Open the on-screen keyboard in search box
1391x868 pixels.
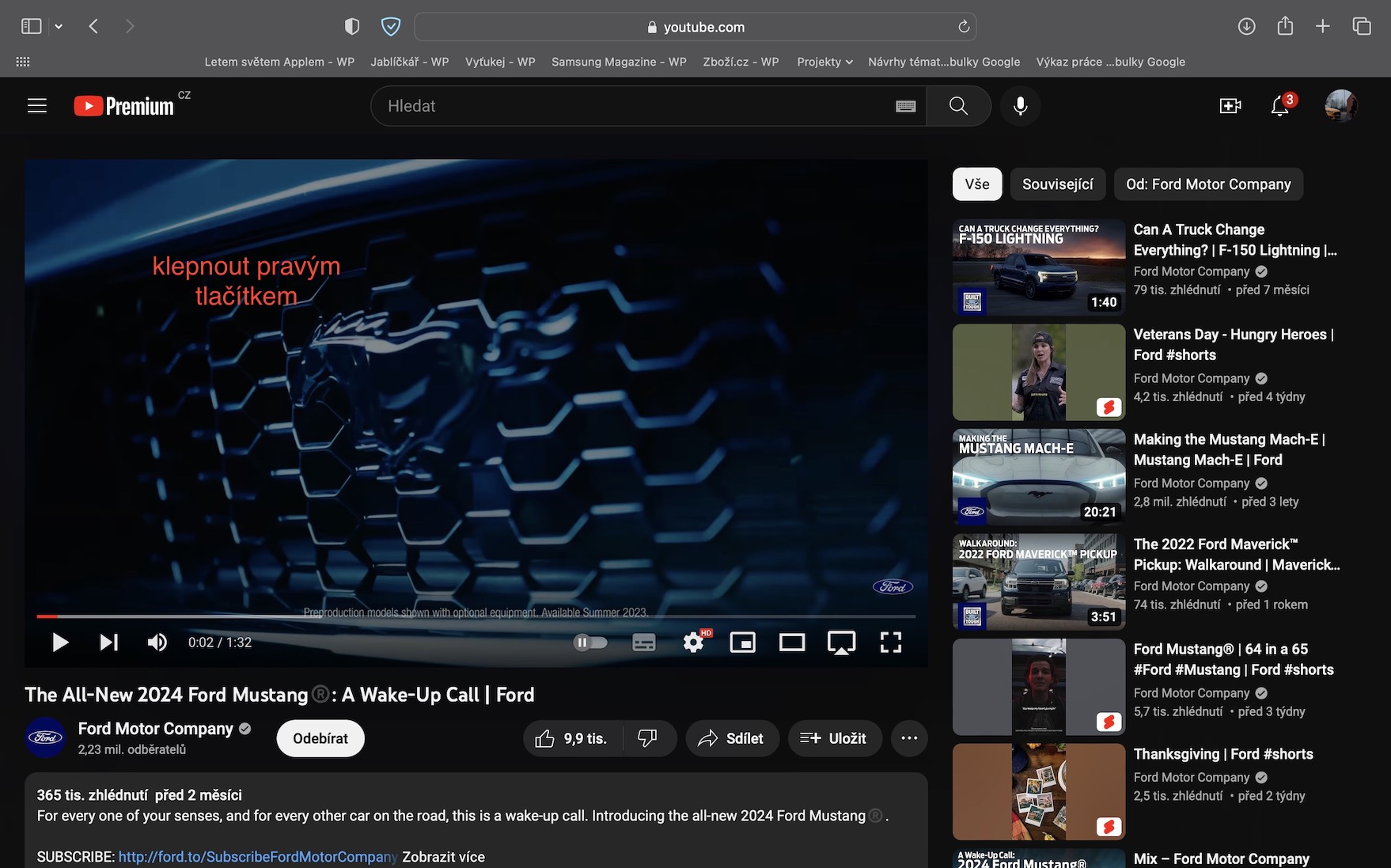coord(906,106)
